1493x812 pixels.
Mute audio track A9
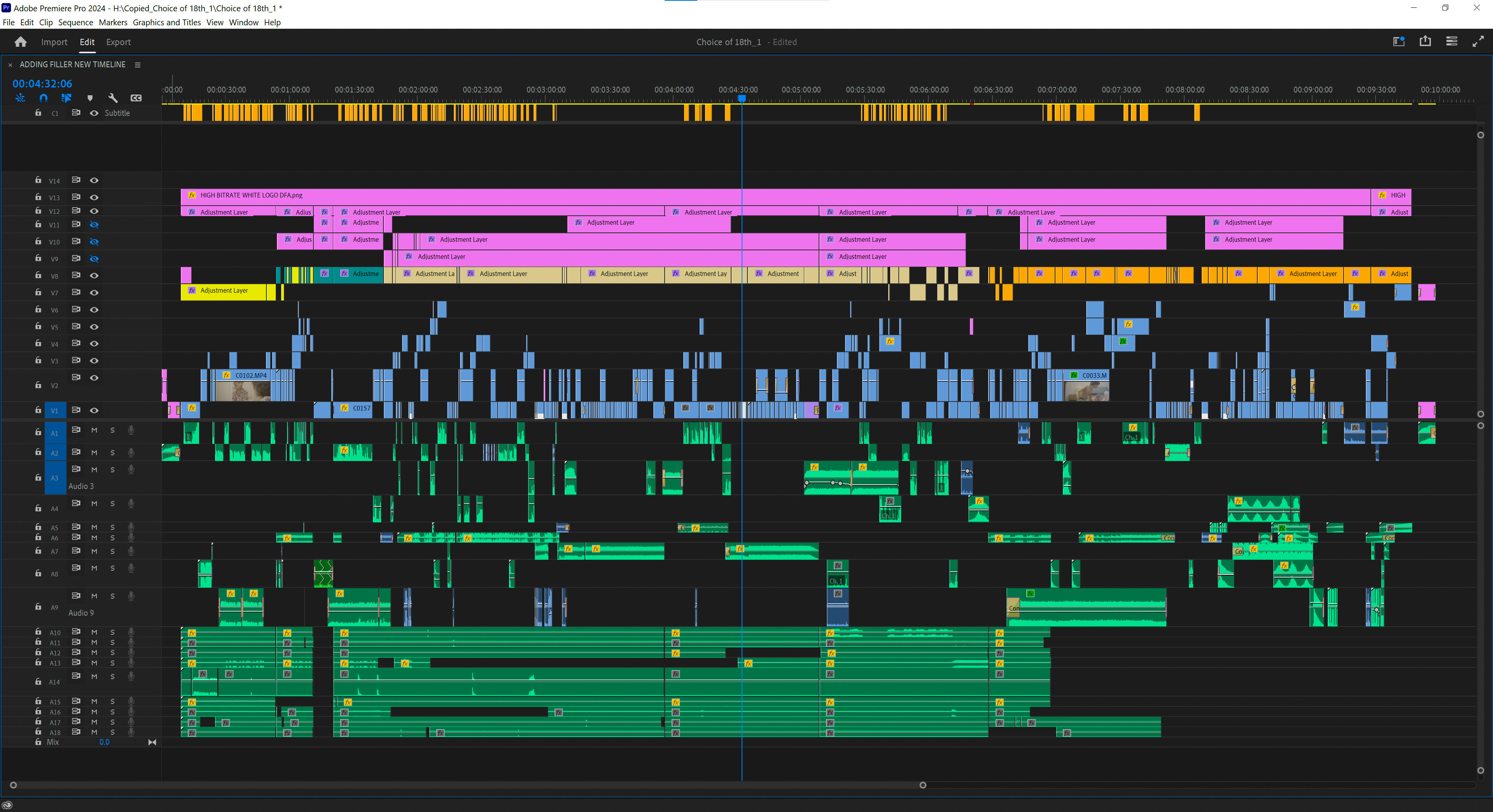[94, 596]
